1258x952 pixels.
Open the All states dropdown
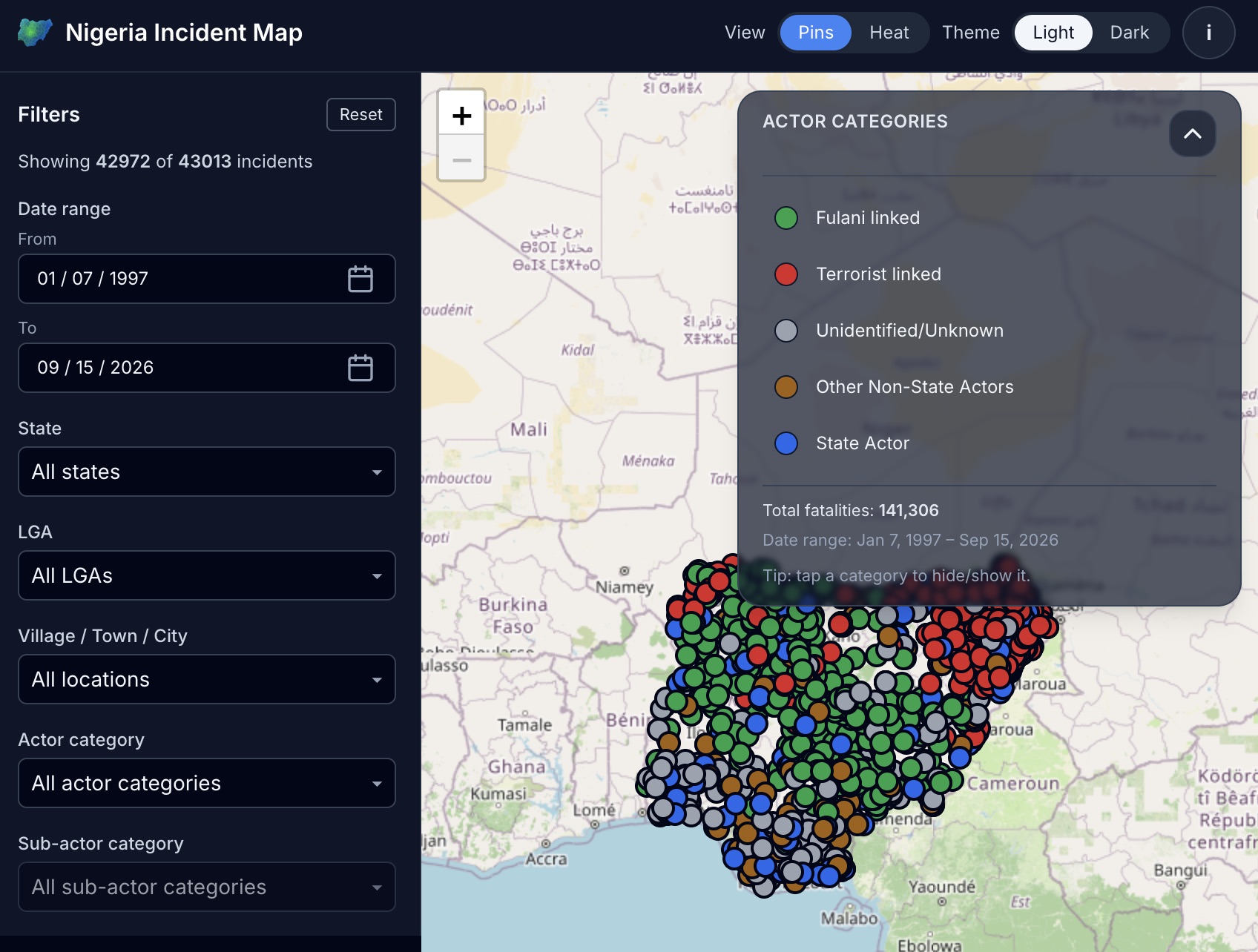click(x=207, y=472)
